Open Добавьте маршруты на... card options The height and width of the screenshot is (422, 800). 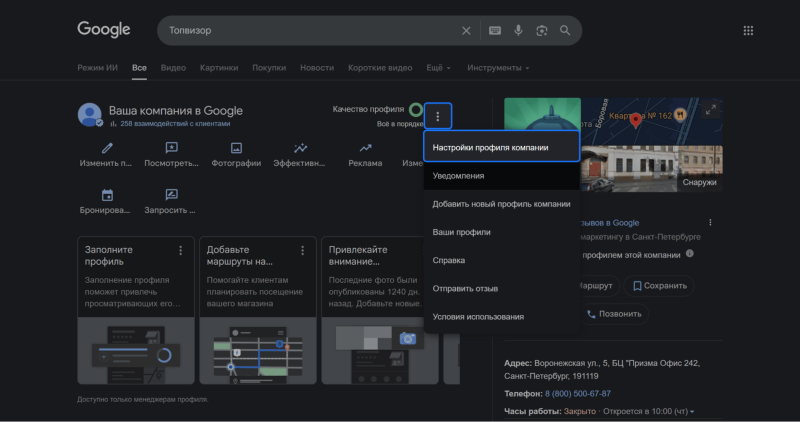click(302, 250)
